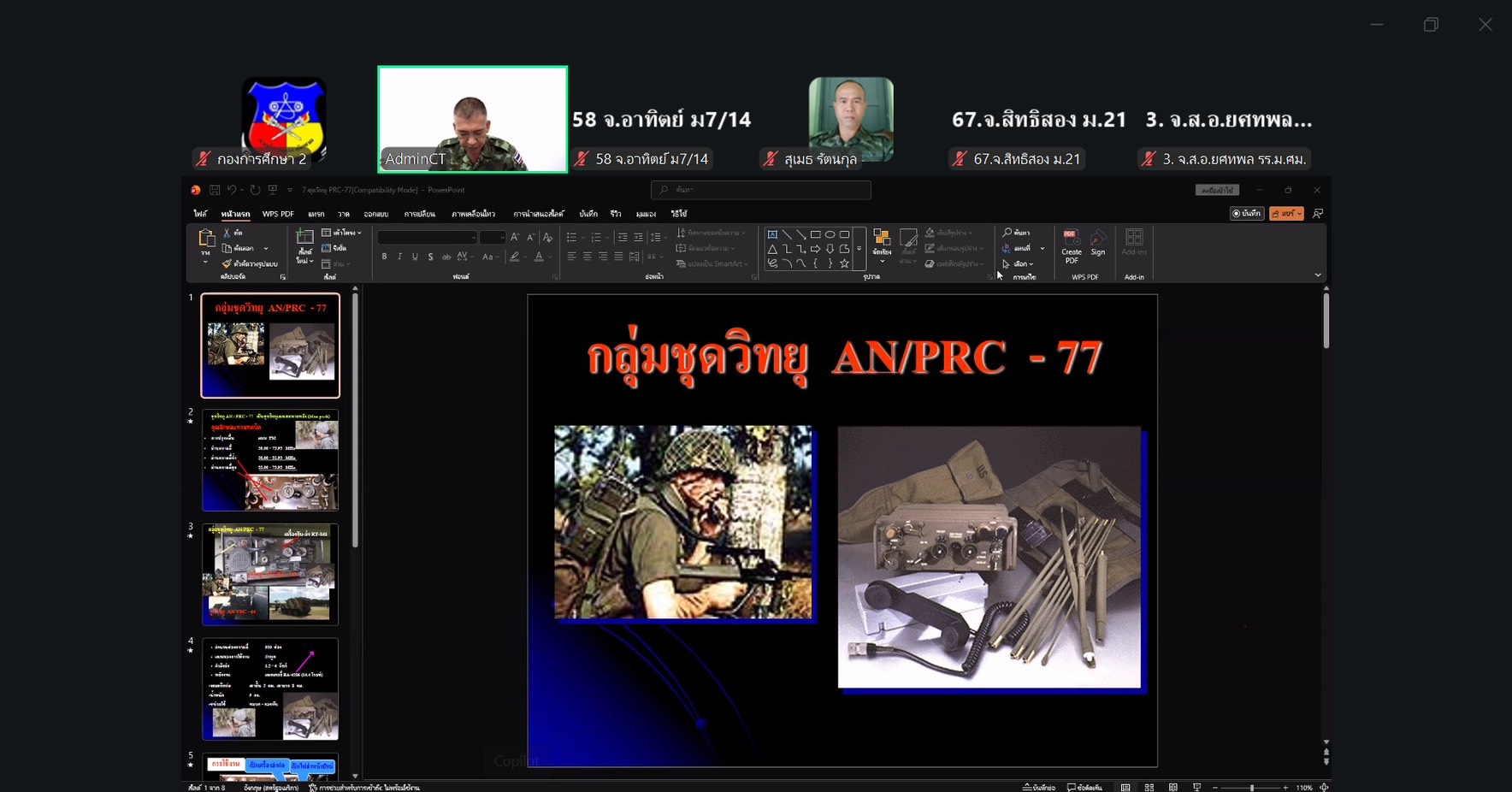Image resolution: width=1512 pixels, height=792 pixels.
Task: Toggle Italic formatting
Action: tap(399, 257)
